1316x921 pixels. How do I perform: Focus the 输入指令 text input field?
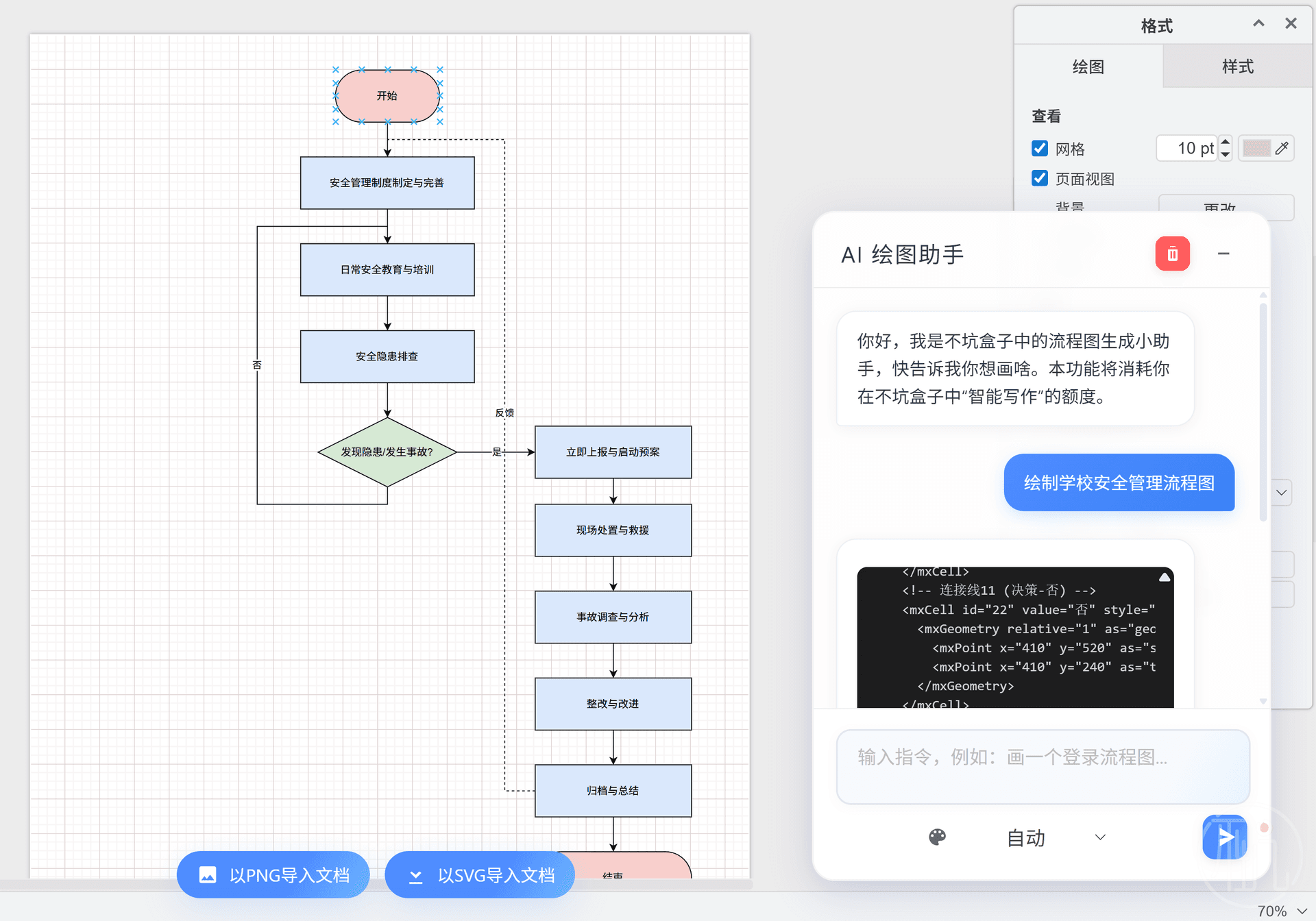[1042, 766]
